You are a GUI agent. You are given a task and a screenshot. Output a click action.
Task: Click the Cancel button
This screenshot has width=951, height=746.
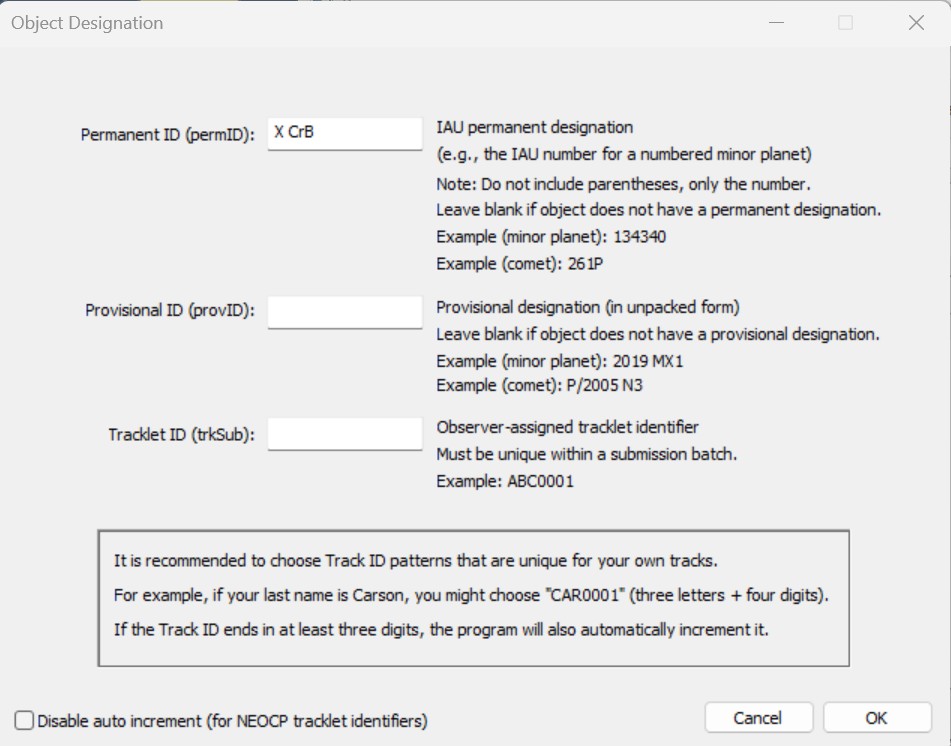[758, 718]
